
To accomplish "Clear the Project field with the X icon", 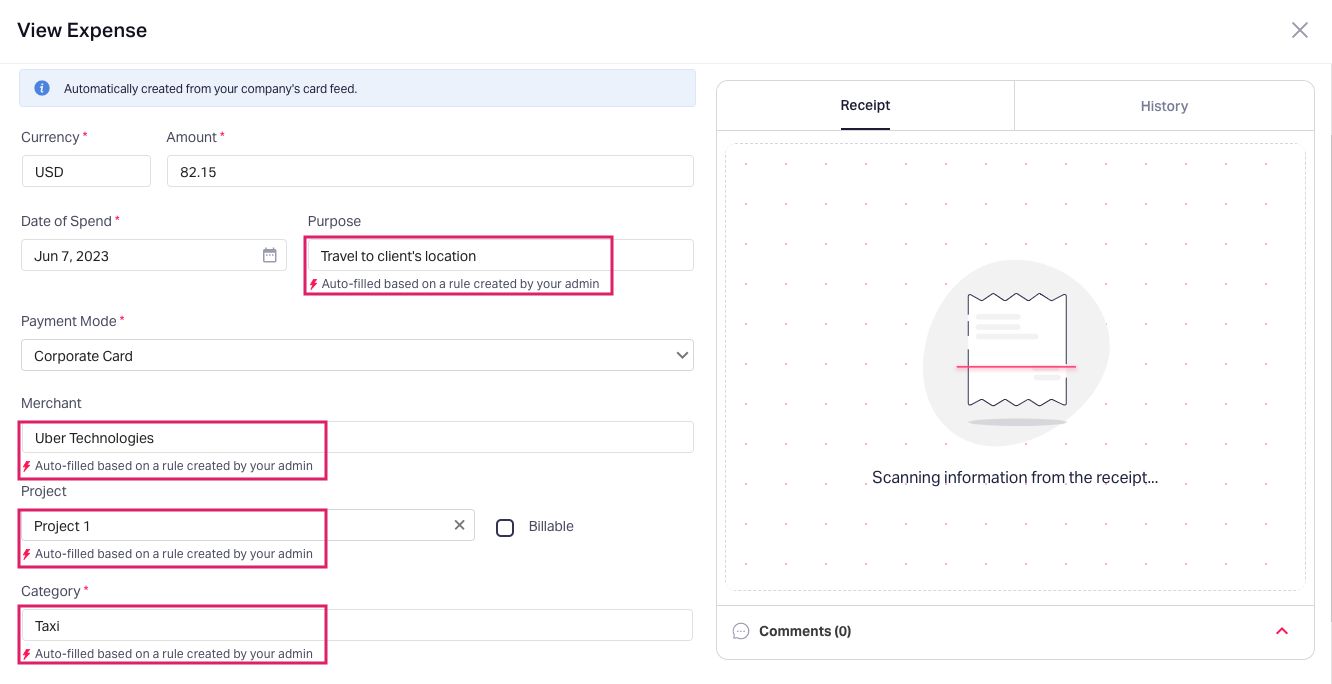I will point(459,525).
